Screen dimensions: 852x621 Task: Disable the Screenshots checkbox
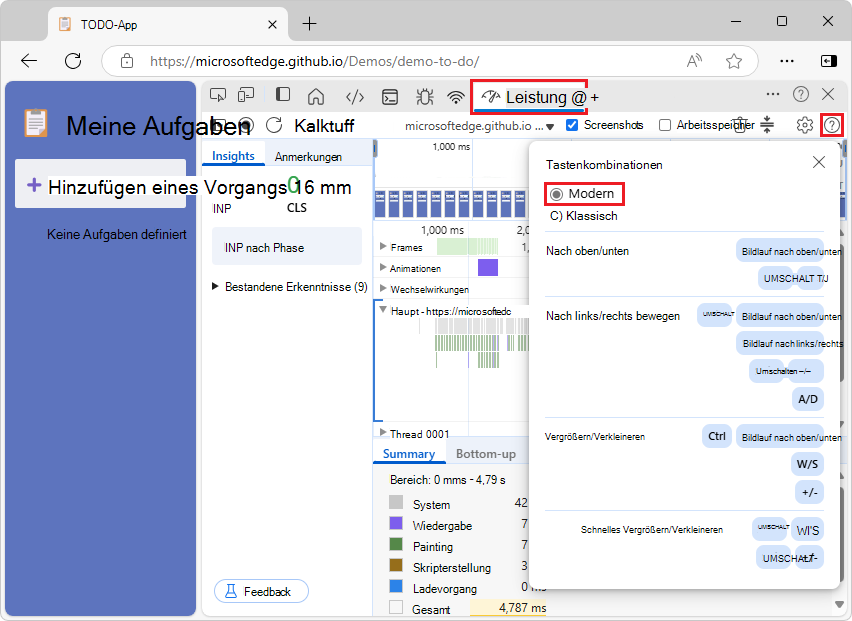[x=573, y=126]
